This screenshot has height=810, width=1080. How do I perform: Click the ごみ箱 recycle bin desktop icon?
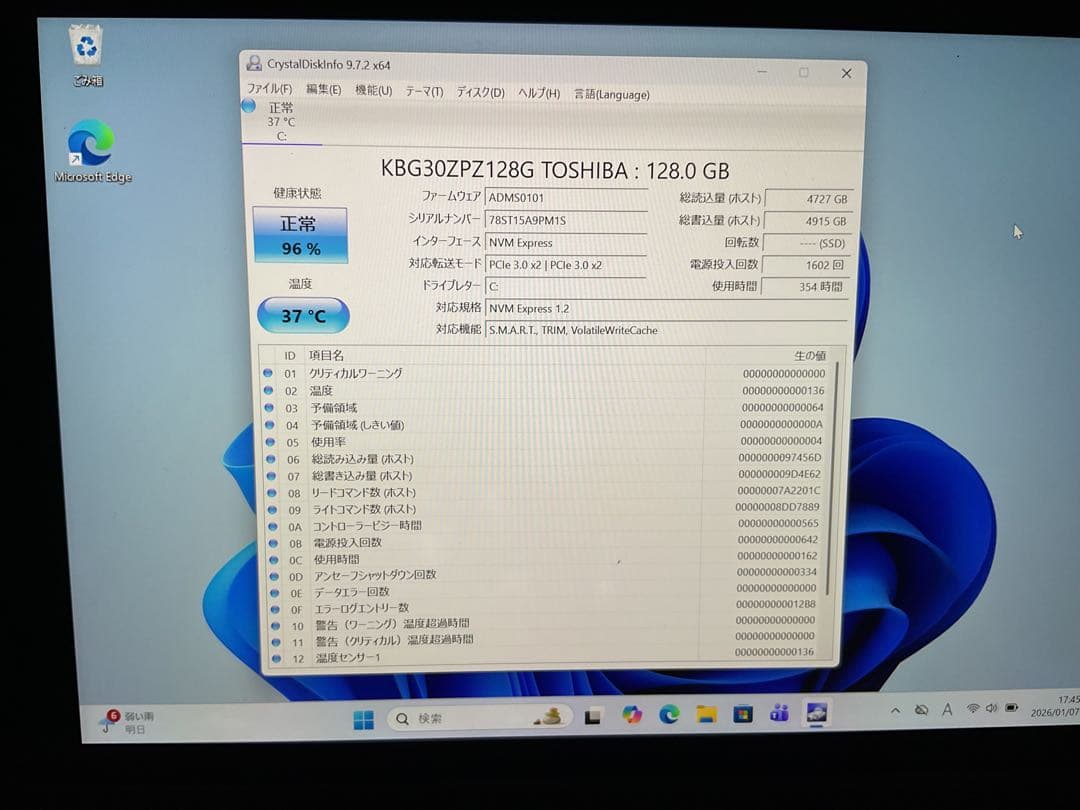tap(87, 55)
